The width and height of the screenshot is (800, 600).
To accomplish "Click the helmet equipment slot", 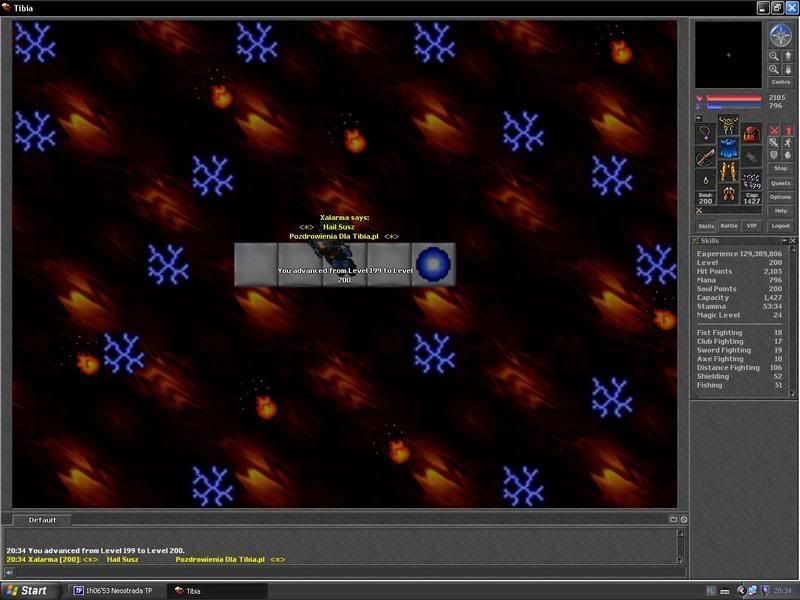I will 729,125.
